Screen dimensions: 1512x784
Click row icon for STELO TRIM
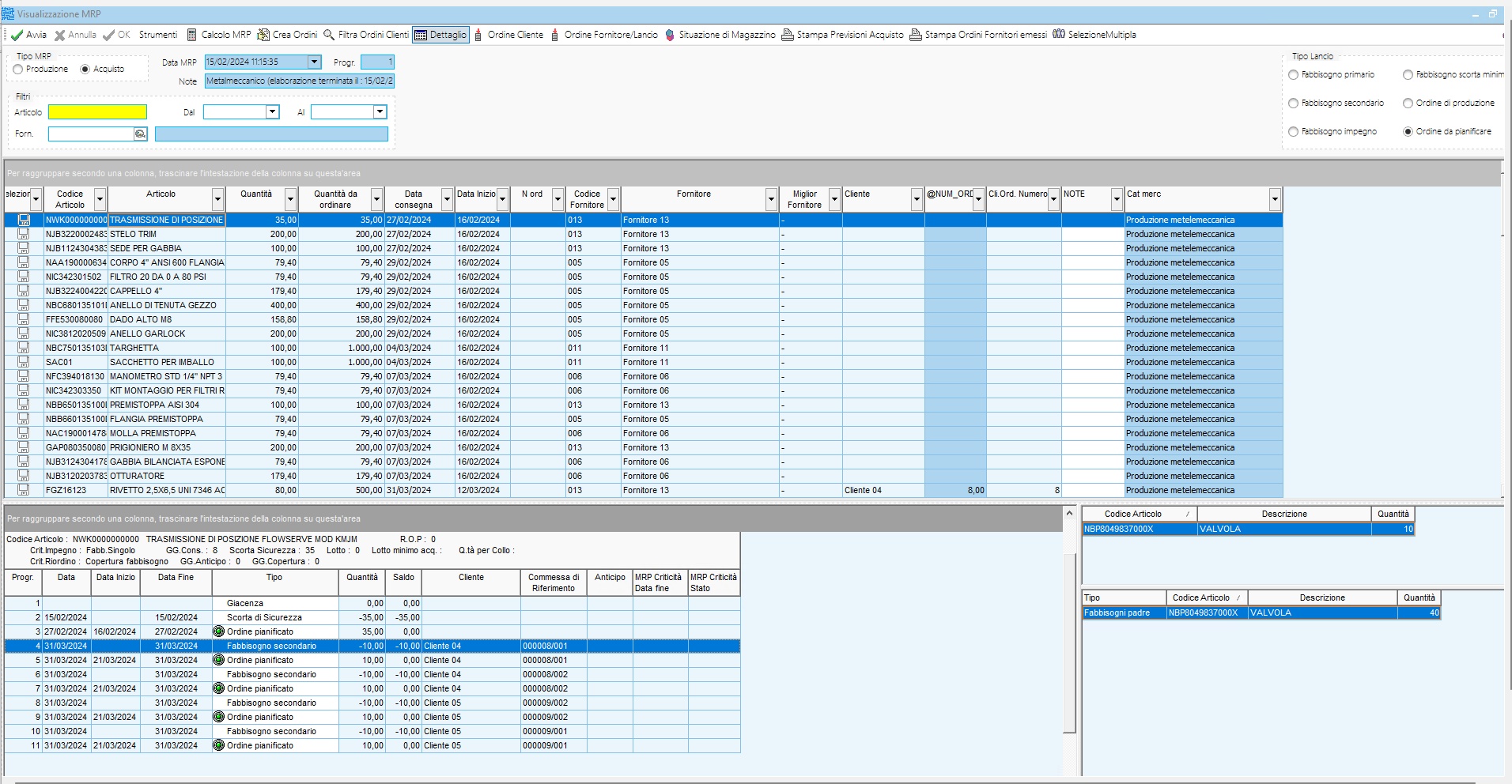pyautogui.click(x=24, y=234)
